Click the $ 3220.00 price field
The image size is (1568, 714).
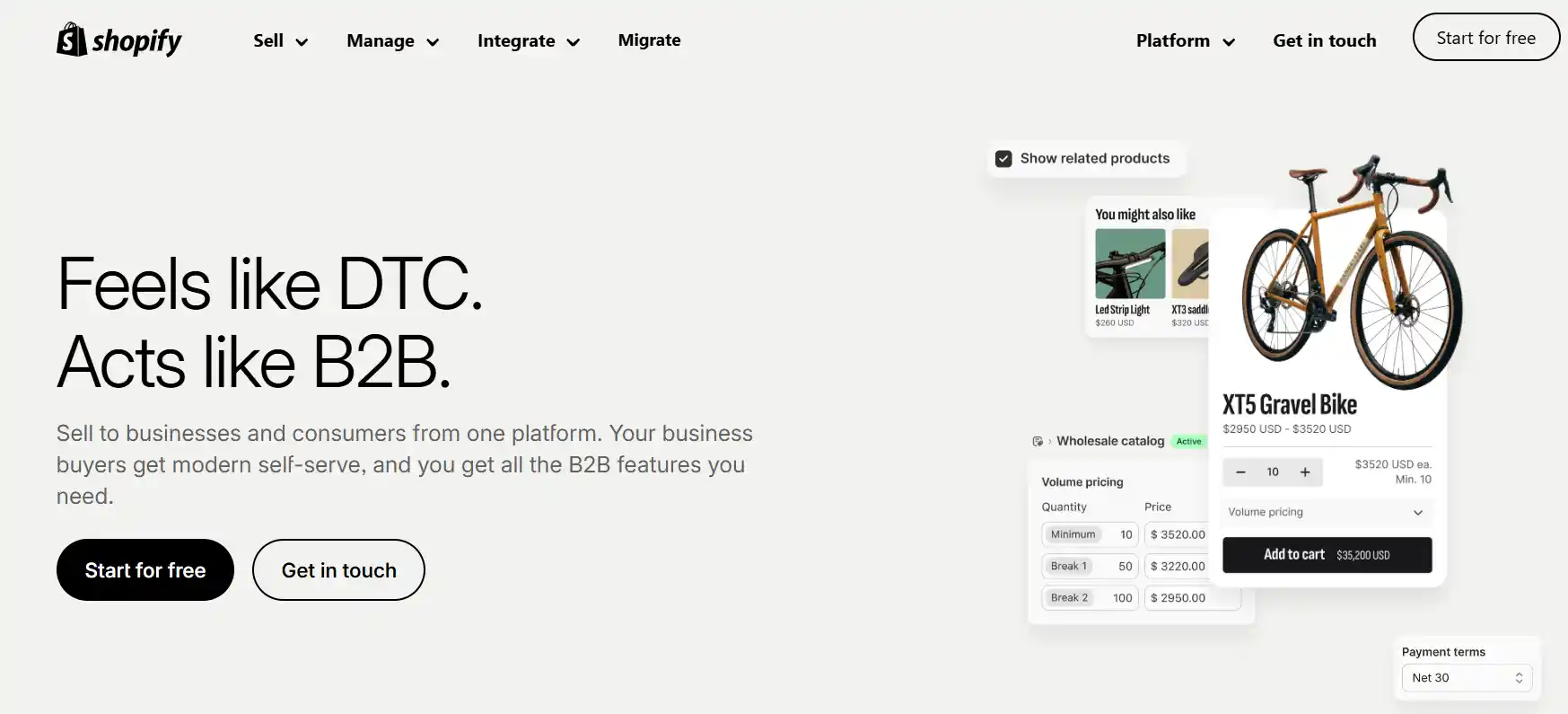click(x=1177, y=567)
